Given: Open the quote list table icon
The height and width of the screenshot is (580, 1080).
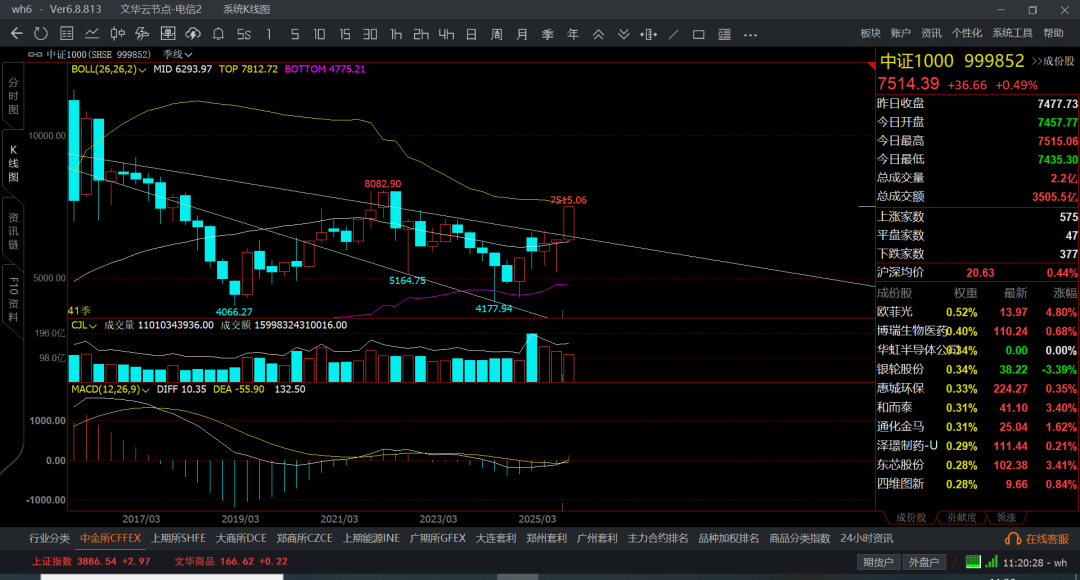Looking at the screenshot, I should pyautogui.click(x=67, y=34).
